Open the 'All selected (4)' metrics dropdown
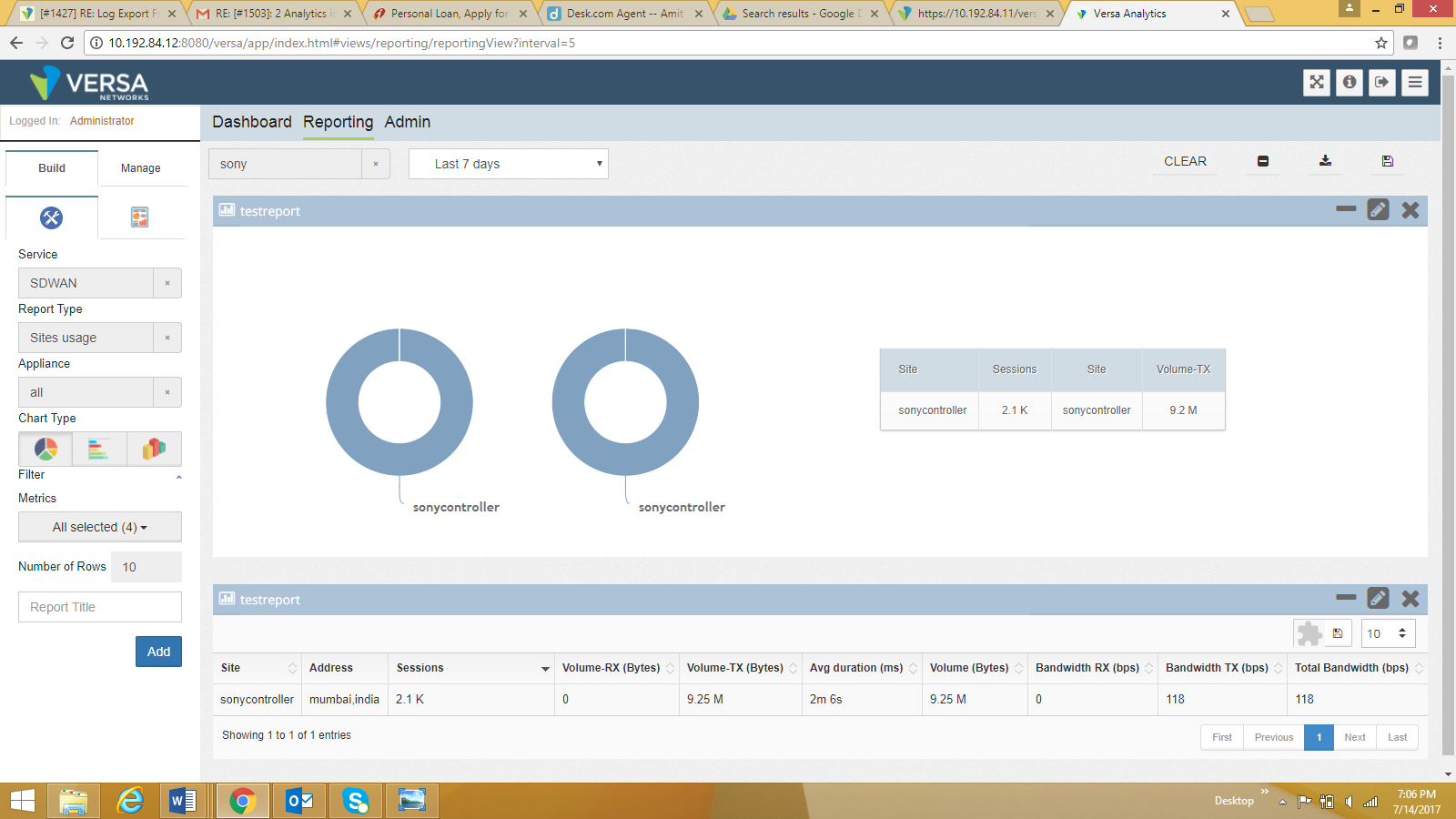 pyautogui.click(x=100, y=527)
